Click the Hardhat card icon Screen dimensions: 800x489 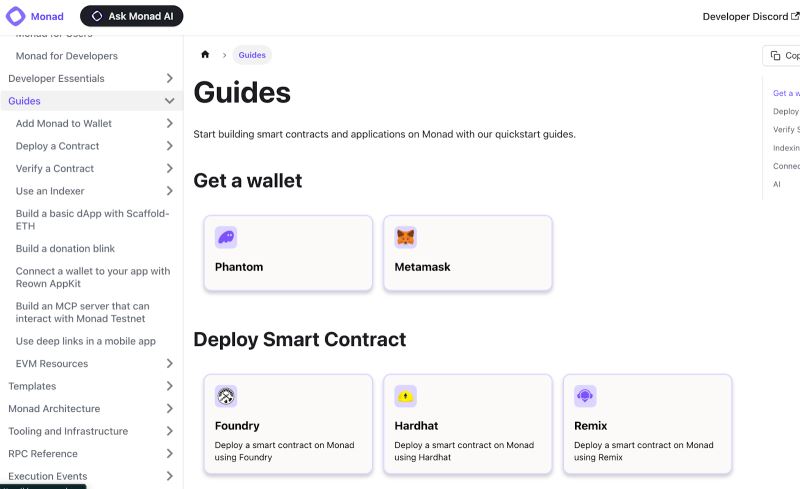point(405,396)
